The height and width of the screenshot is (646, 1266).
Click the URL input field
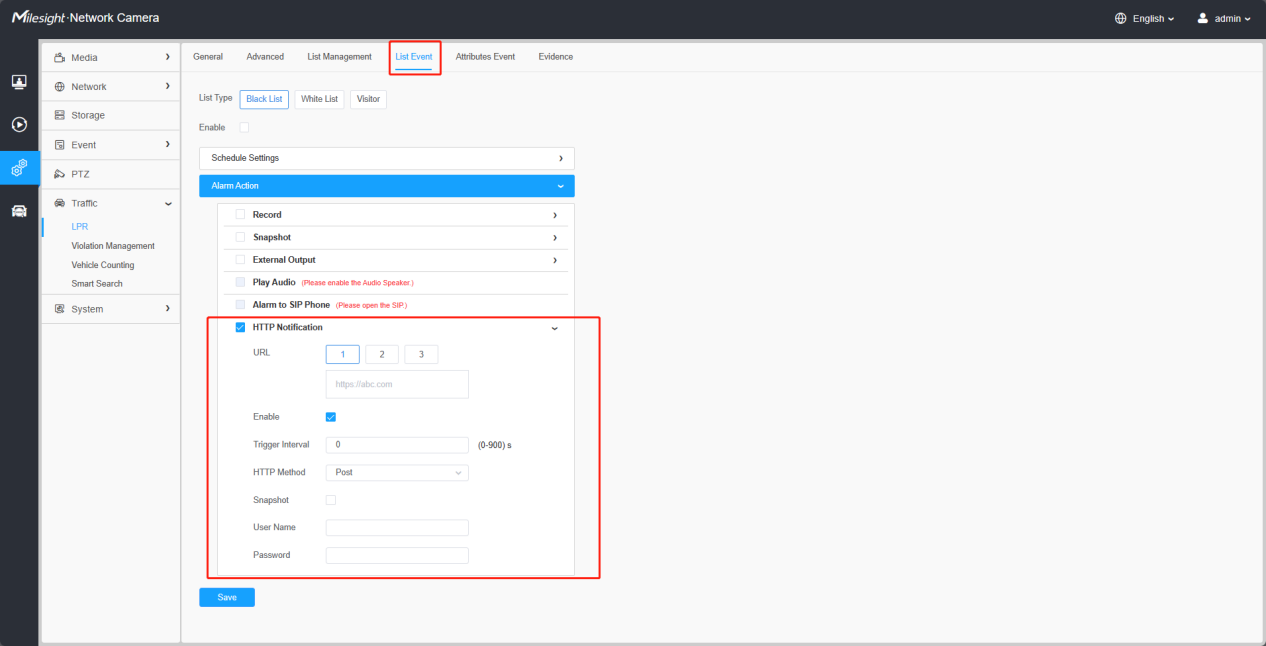[x=397, y=384]
